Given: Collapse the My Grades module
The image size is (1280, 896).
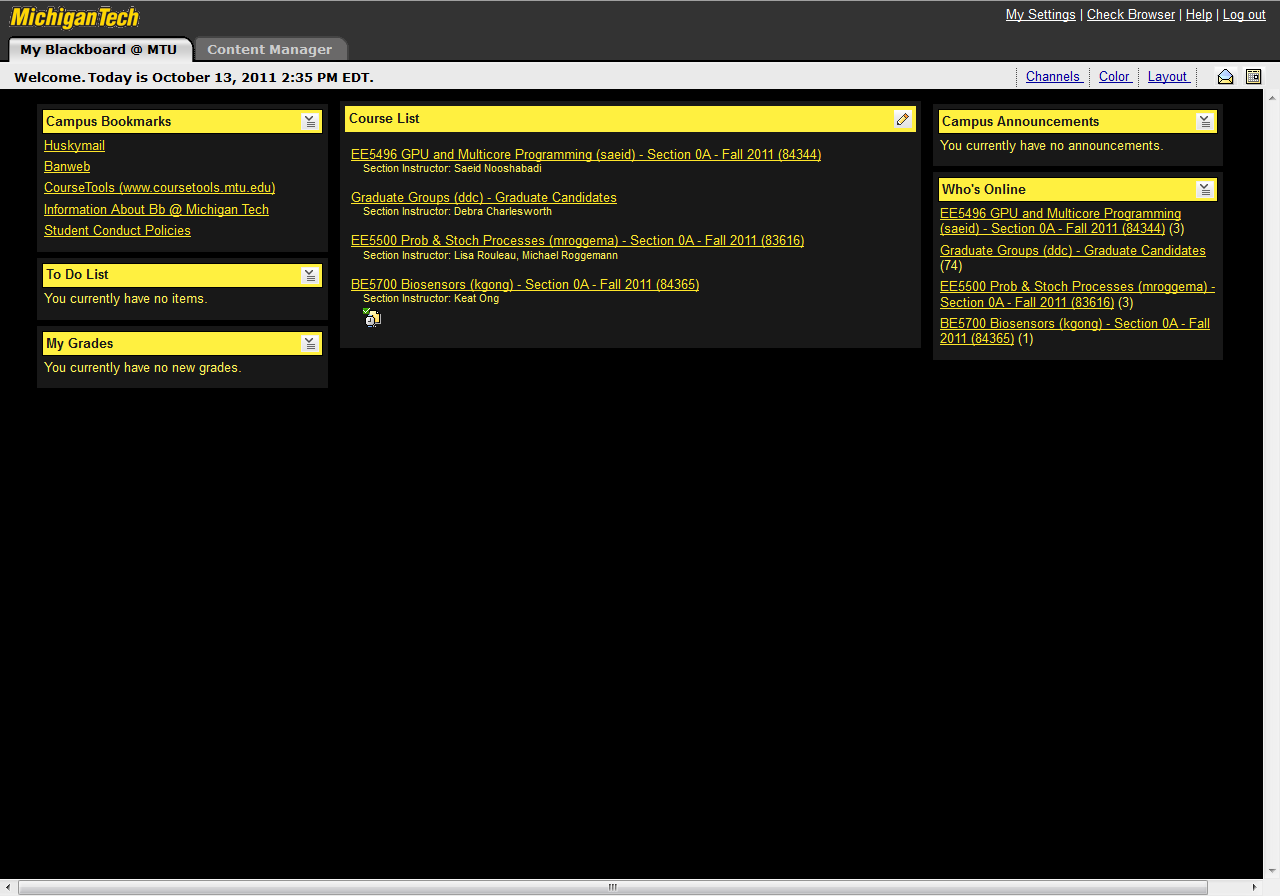Looking at the screenshot, I should point(310,343).
